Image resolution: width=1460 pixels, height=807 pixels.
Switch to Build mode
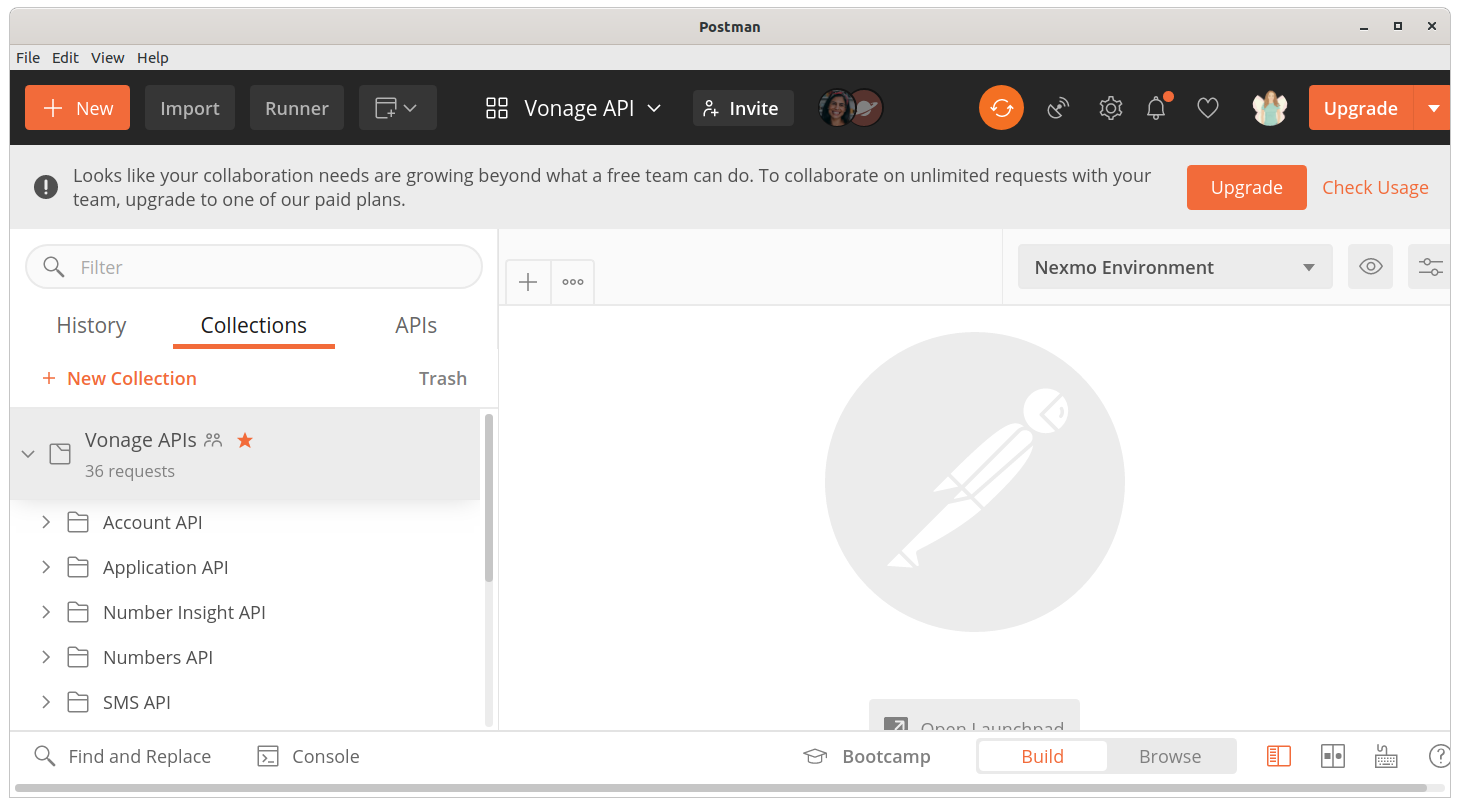click(x=1042, y=756)
